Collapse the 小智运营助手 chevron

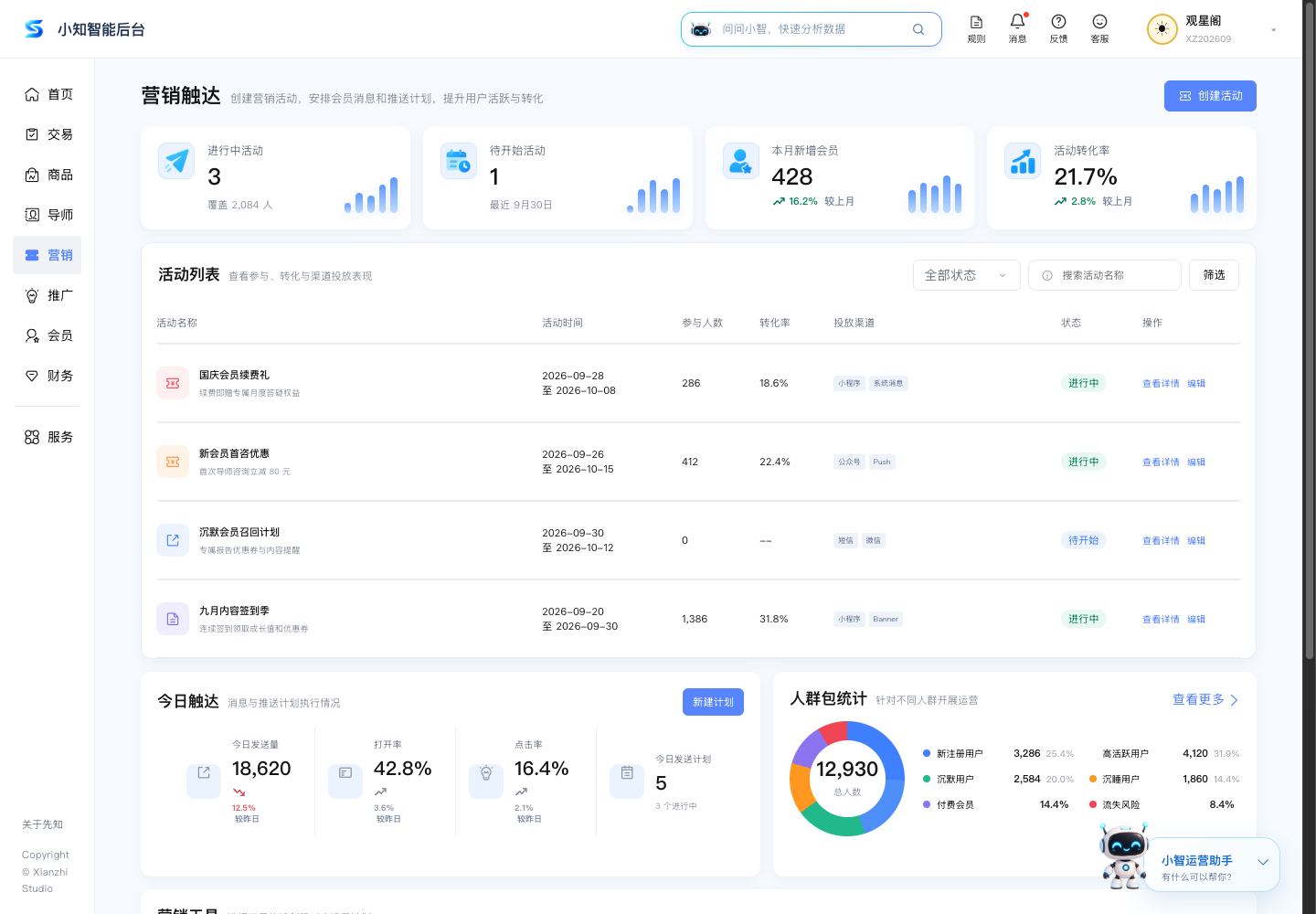1262,862
